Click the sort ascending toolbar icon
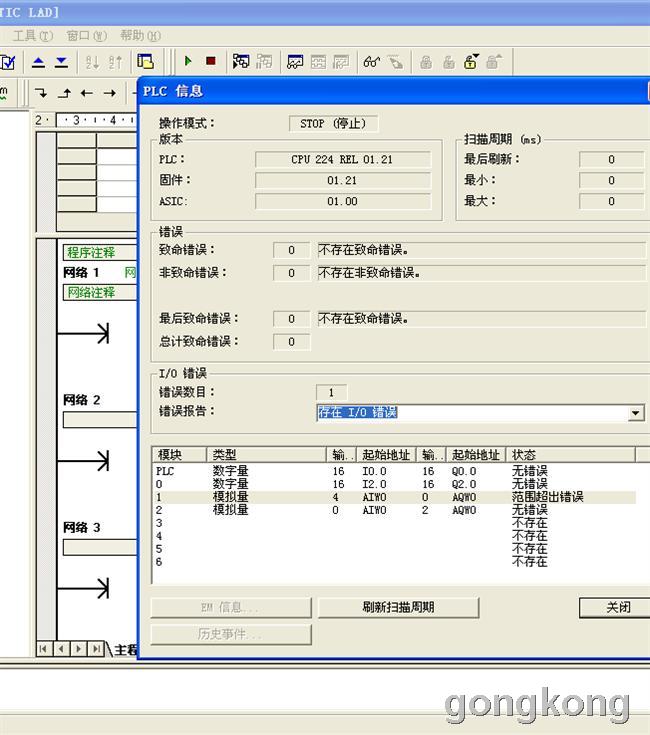650x735 pixels. pyautogui.click(x=92, y=62)
